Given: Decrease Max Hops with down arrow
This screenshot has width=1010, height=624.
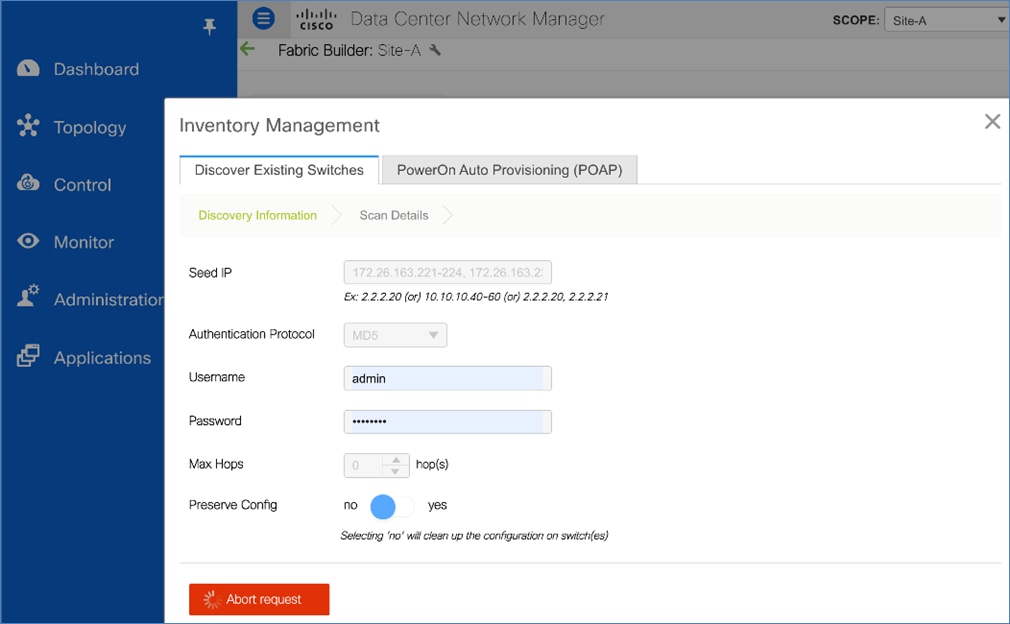Looking at the screenshot, I should (396, 471).
